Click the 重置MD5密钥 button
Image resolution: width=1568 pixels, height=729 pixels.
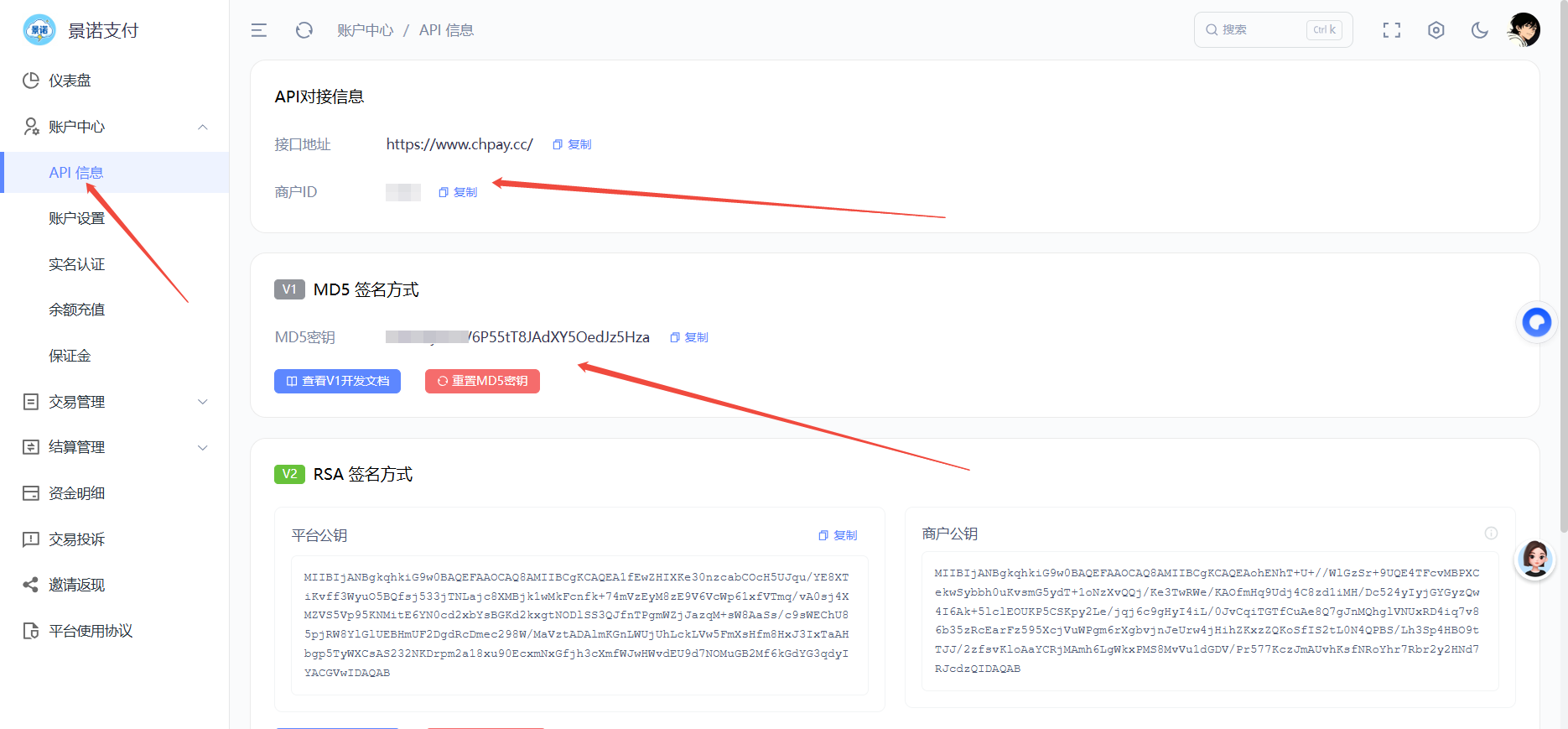(x=482, y=381)
